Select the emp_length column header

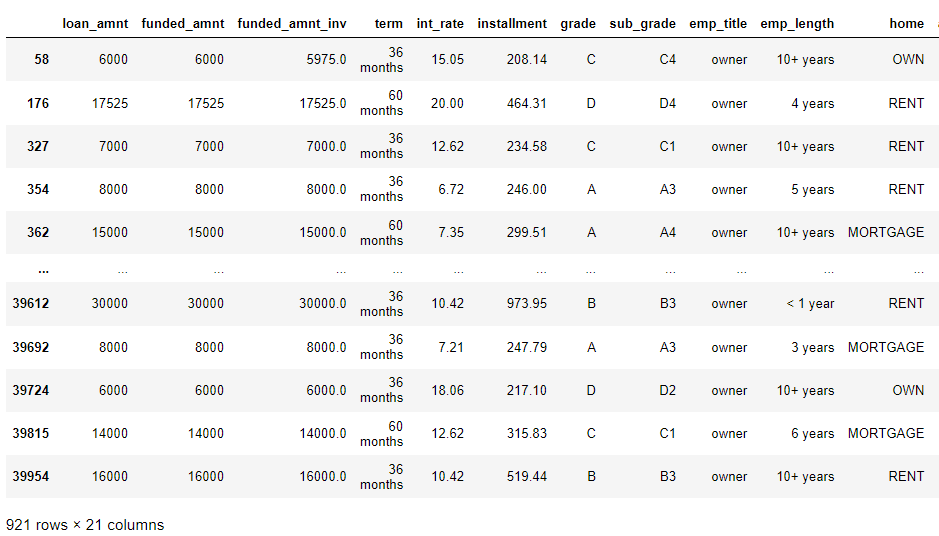(797, 23)
